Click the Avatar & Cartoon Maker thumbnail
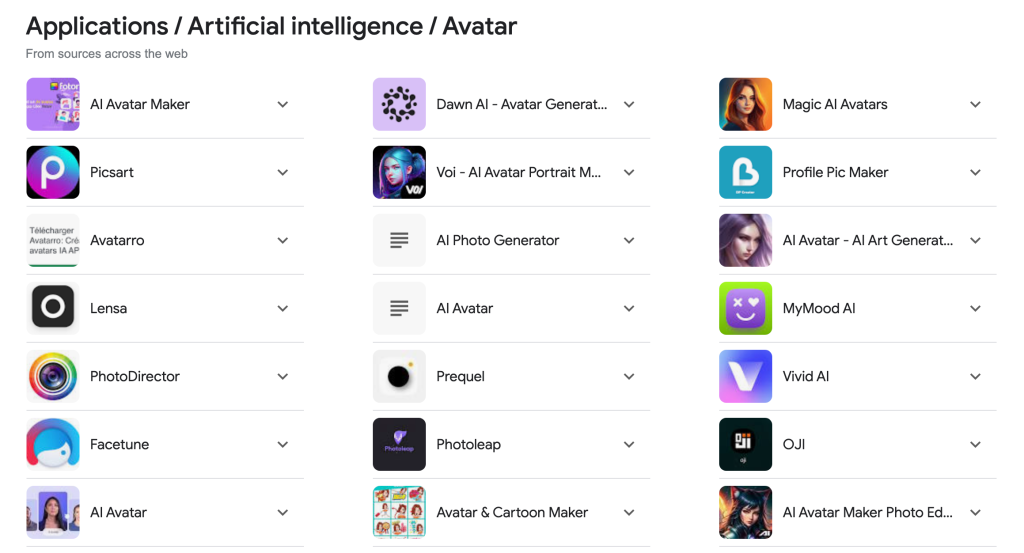1024x553 pixels. tap(399, 512)
